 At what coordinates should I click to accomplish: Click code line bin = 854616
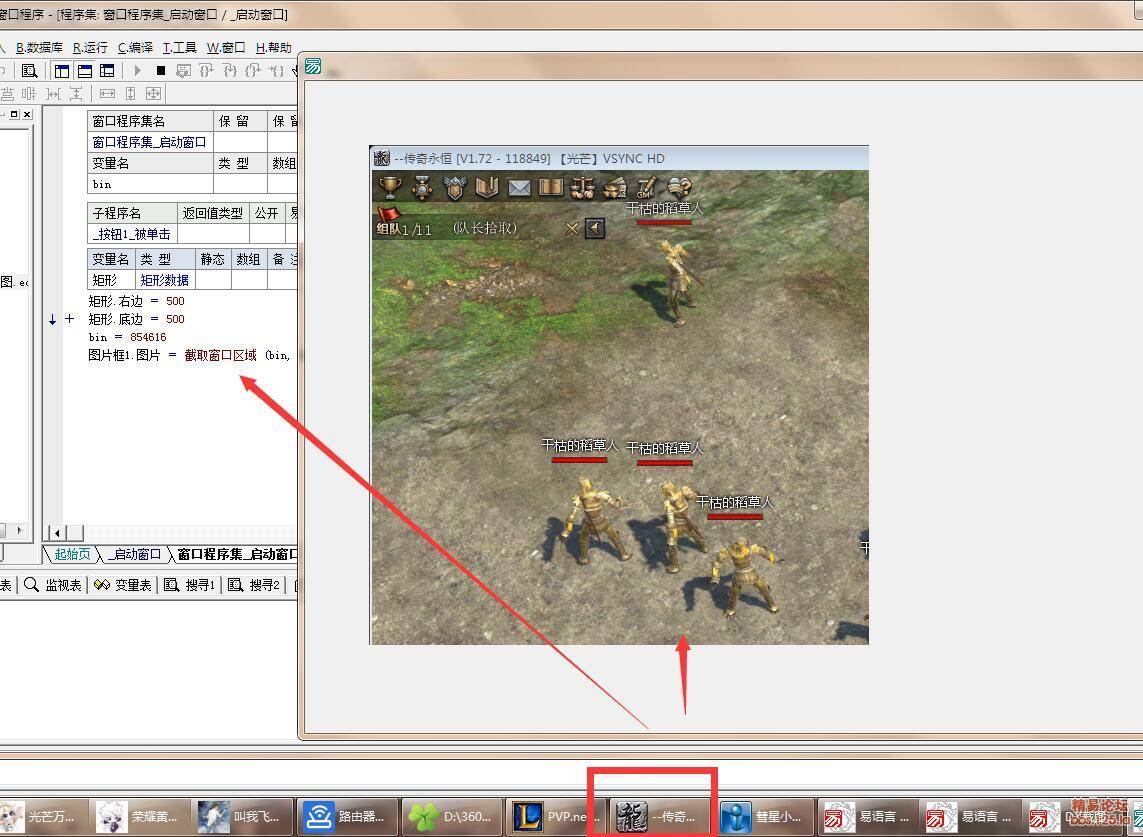(x=128, y=337)
